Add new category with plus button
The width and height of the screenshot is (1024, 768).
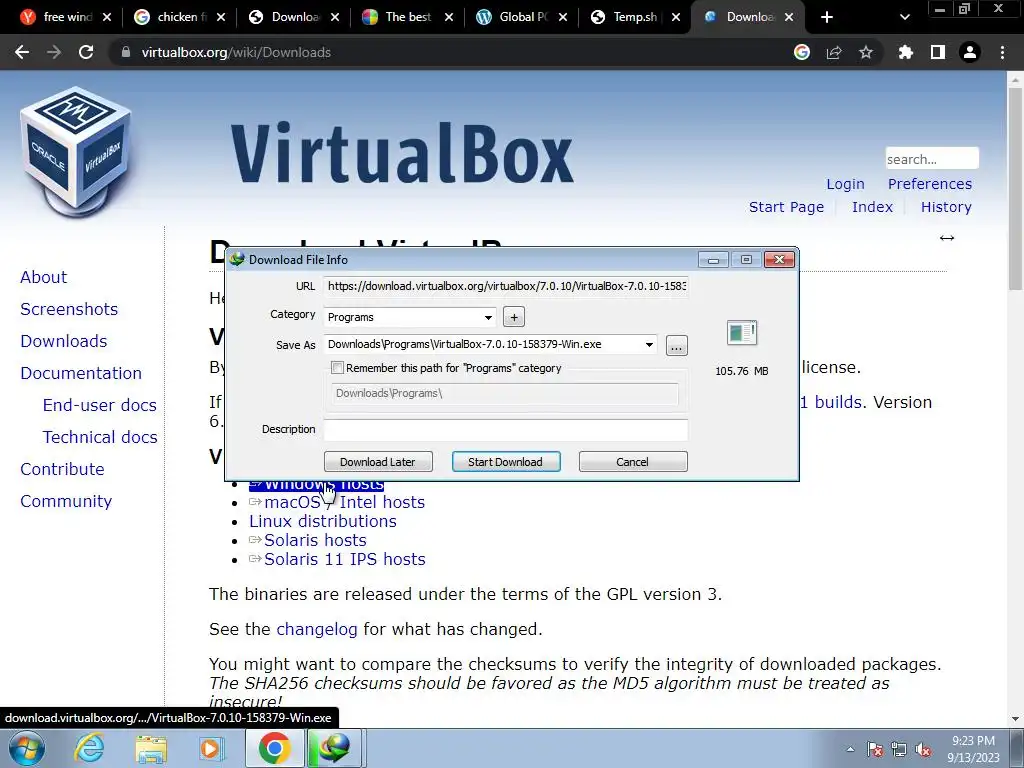point(514,317)
